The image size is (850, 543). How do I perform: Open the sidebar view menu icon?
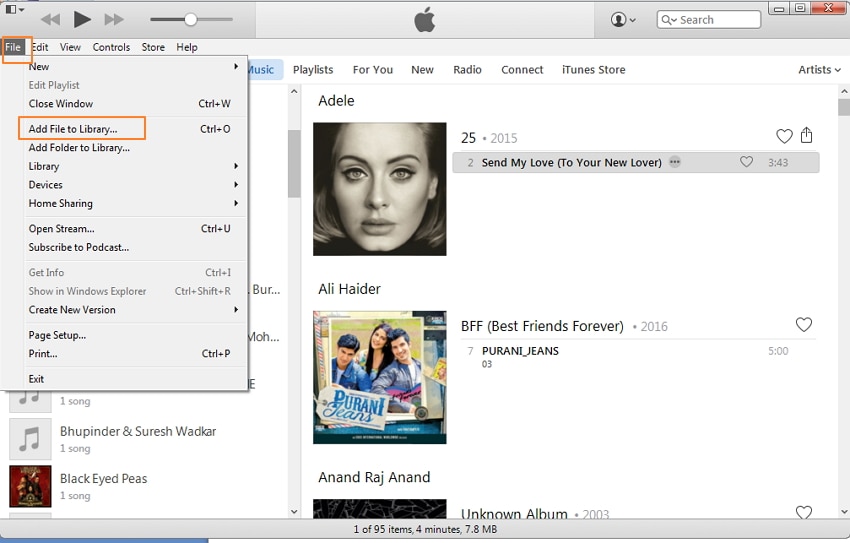tap(15, 9)
